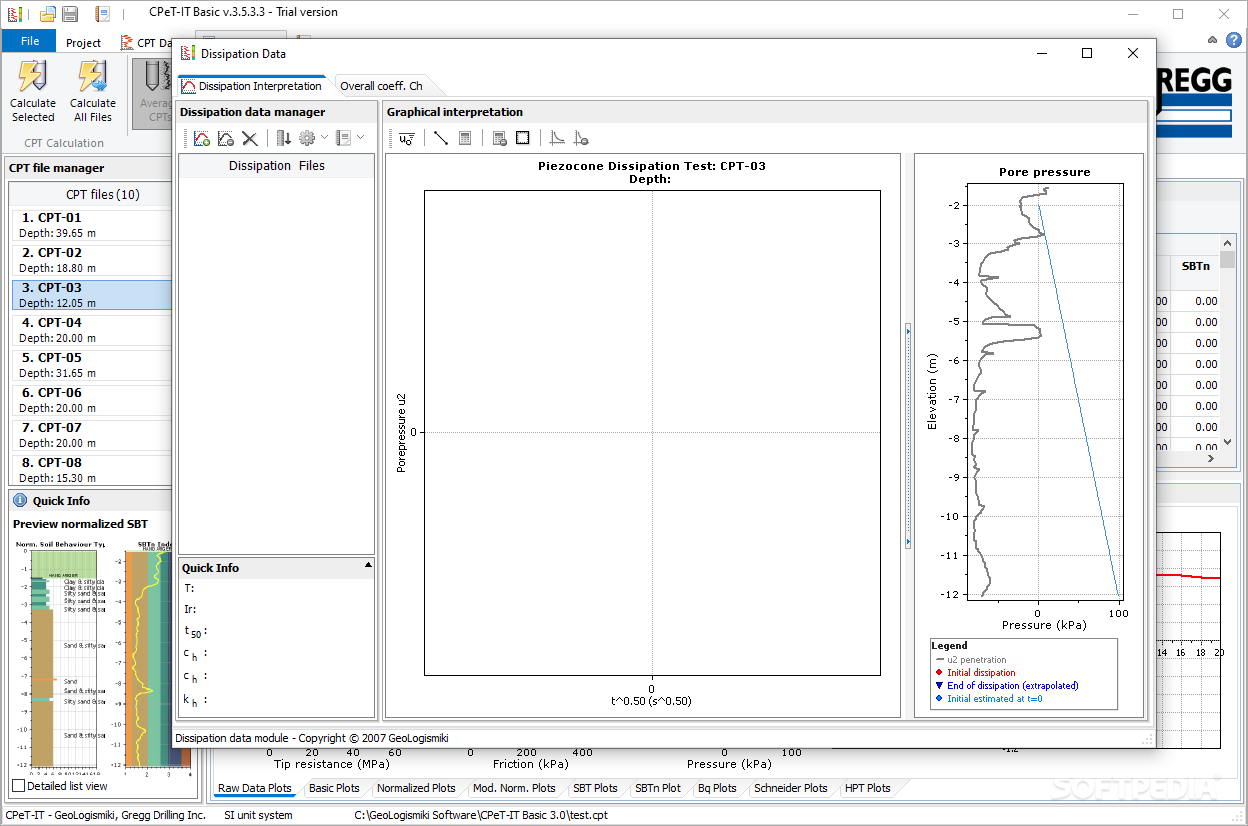The height and width of the screenshot is (826, 1248).
Task: Select CPT-01 in the CPT file manager
Action: click(91, 225)
